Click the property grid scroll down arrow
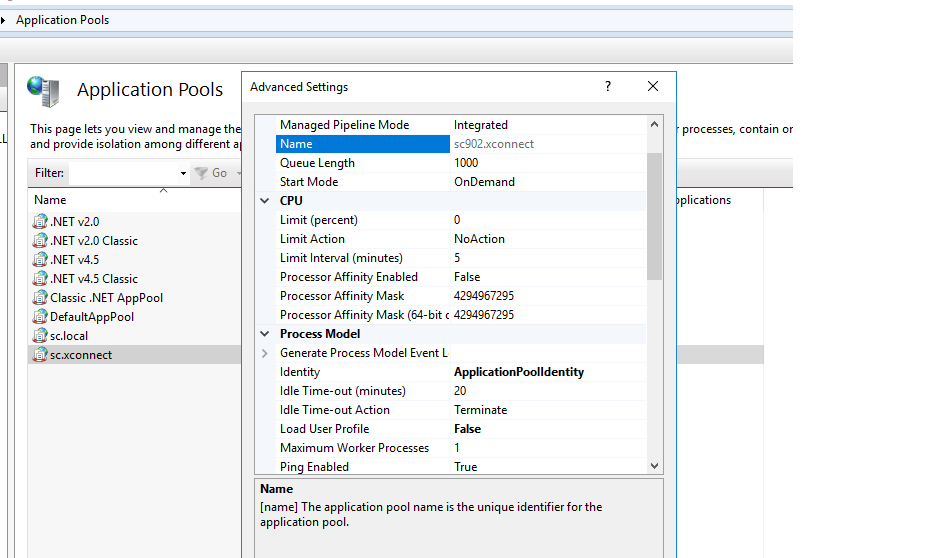The width and height of the screenshot is (943, 558). tap(655, 465)
